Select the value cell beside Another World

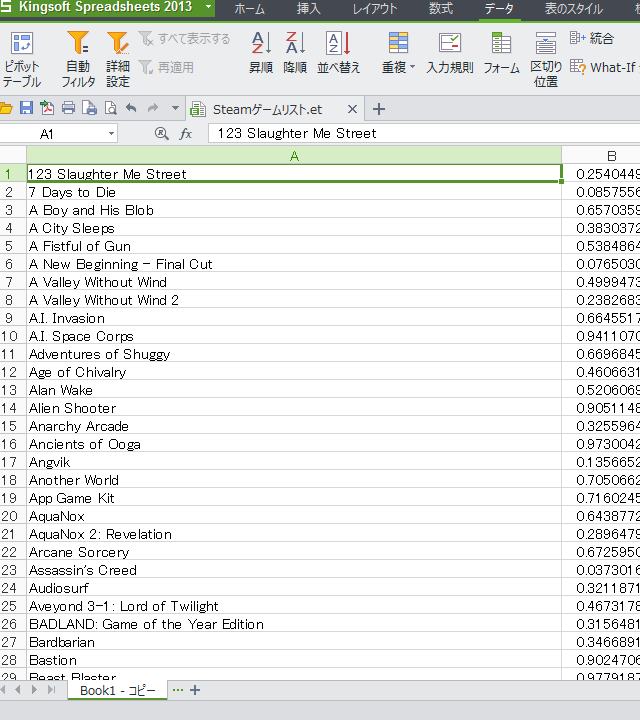[601, 480]
